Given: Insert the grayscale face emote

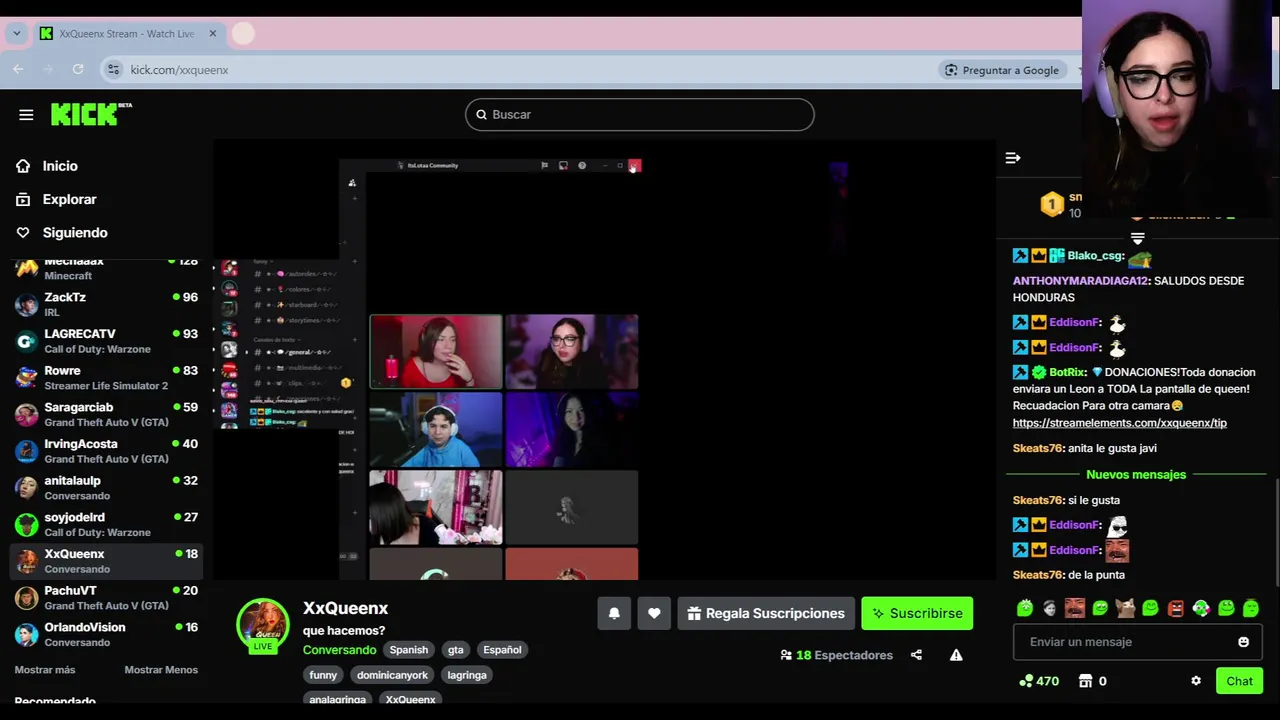Looking at the screenshot, I should coord(1049,607).
